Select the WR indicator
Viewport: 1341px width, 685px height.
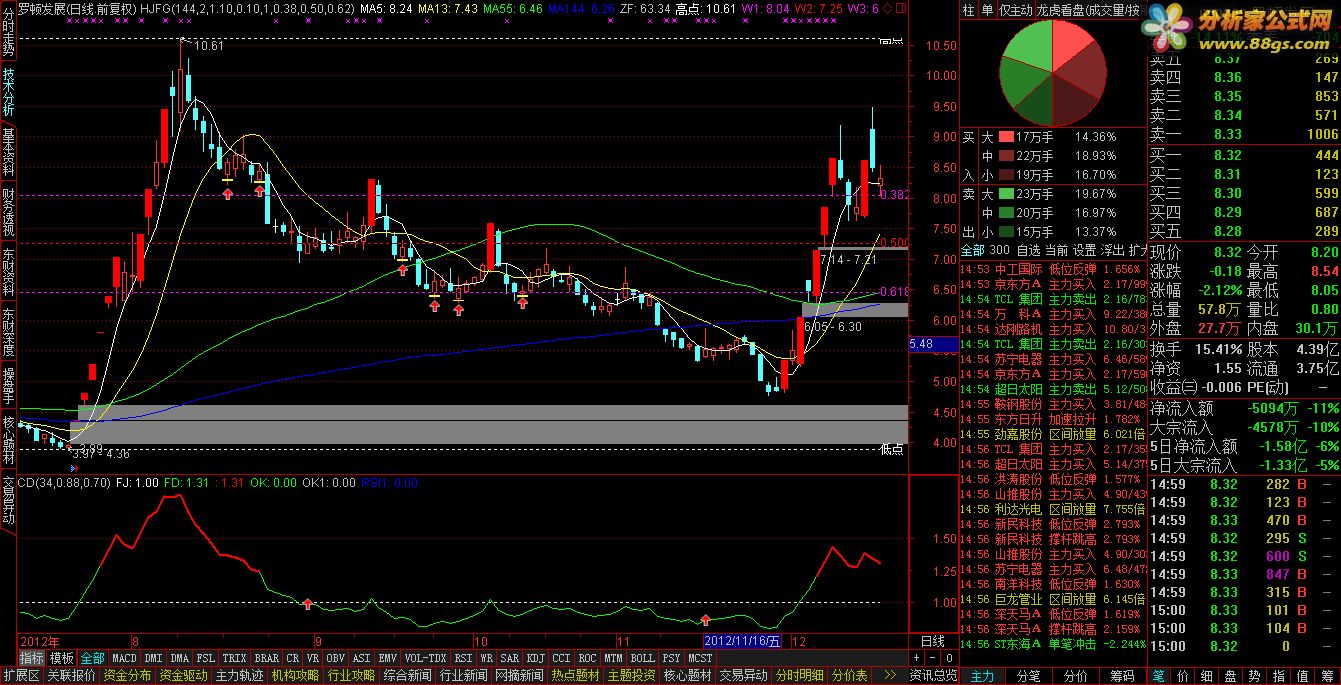486,659
